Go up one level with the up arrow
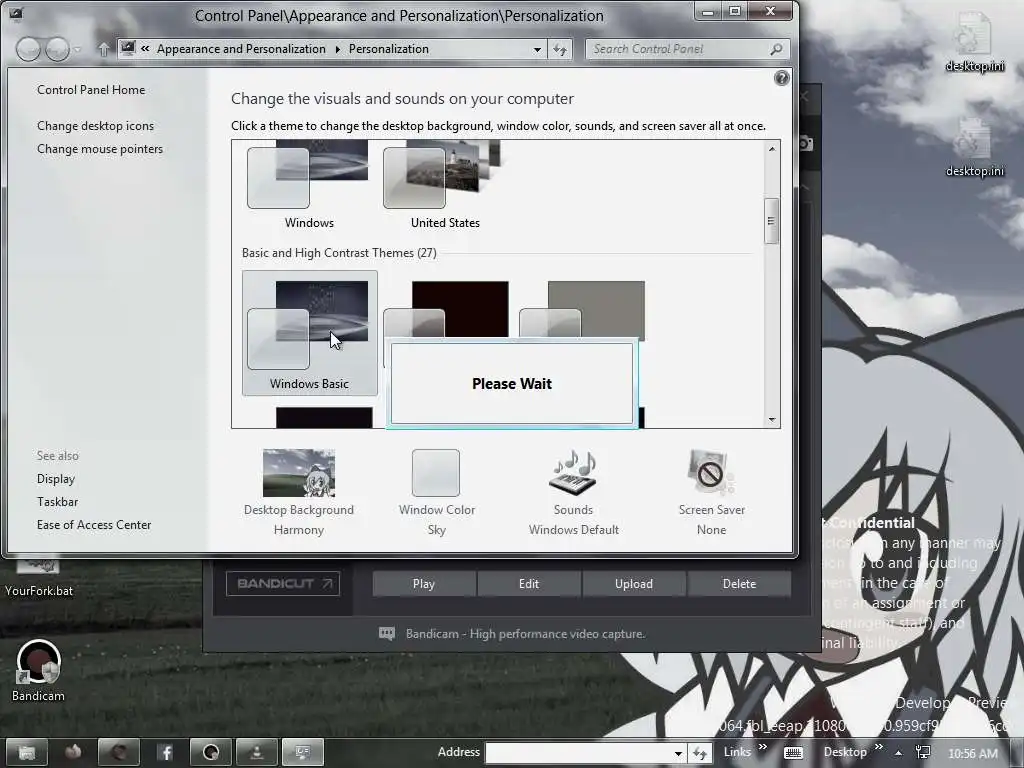This screenshot has height=768, width=1024. 103,49
